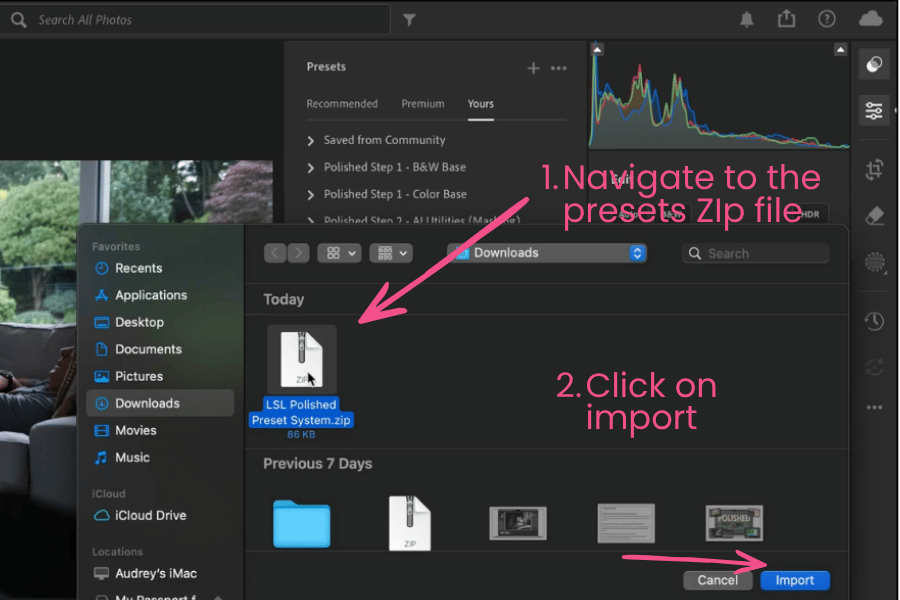The height and width of the screenshot is (600, 900).
Task: Select the blue folder in Previous 7 Days
Action: (301, 524)
